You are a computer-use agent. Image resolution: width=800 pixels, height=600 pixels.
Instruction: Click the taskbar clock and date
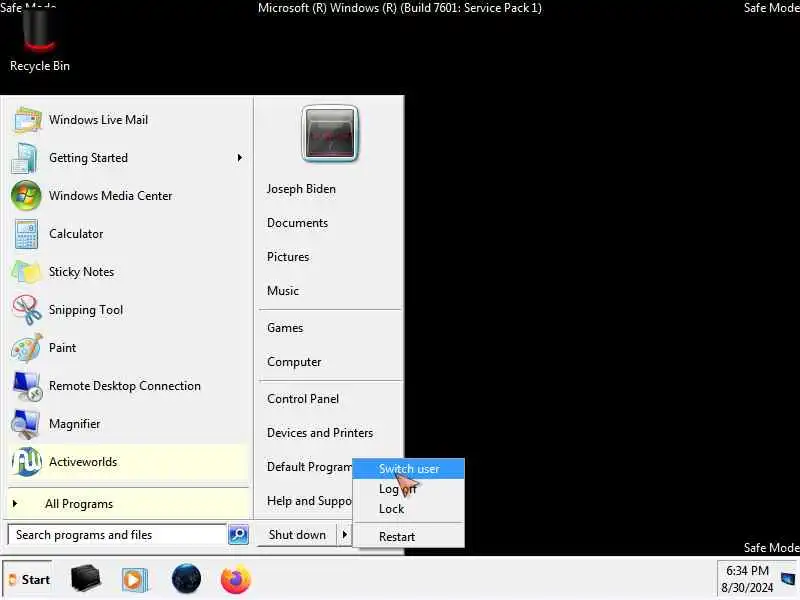(x=747, y=579)
